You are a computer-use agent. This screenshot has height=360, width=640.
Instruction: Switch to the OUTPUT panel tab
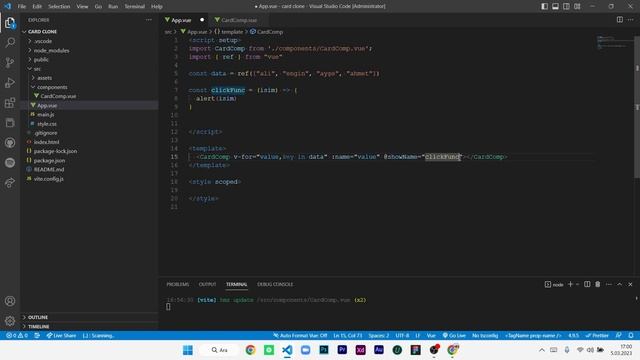[207, 284]
